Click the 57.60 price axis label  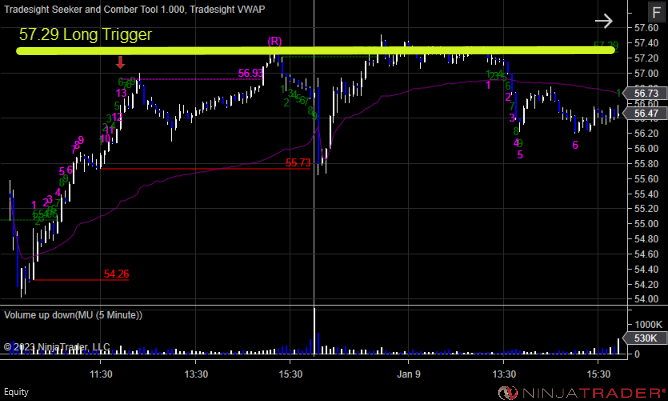coord(646,28)
